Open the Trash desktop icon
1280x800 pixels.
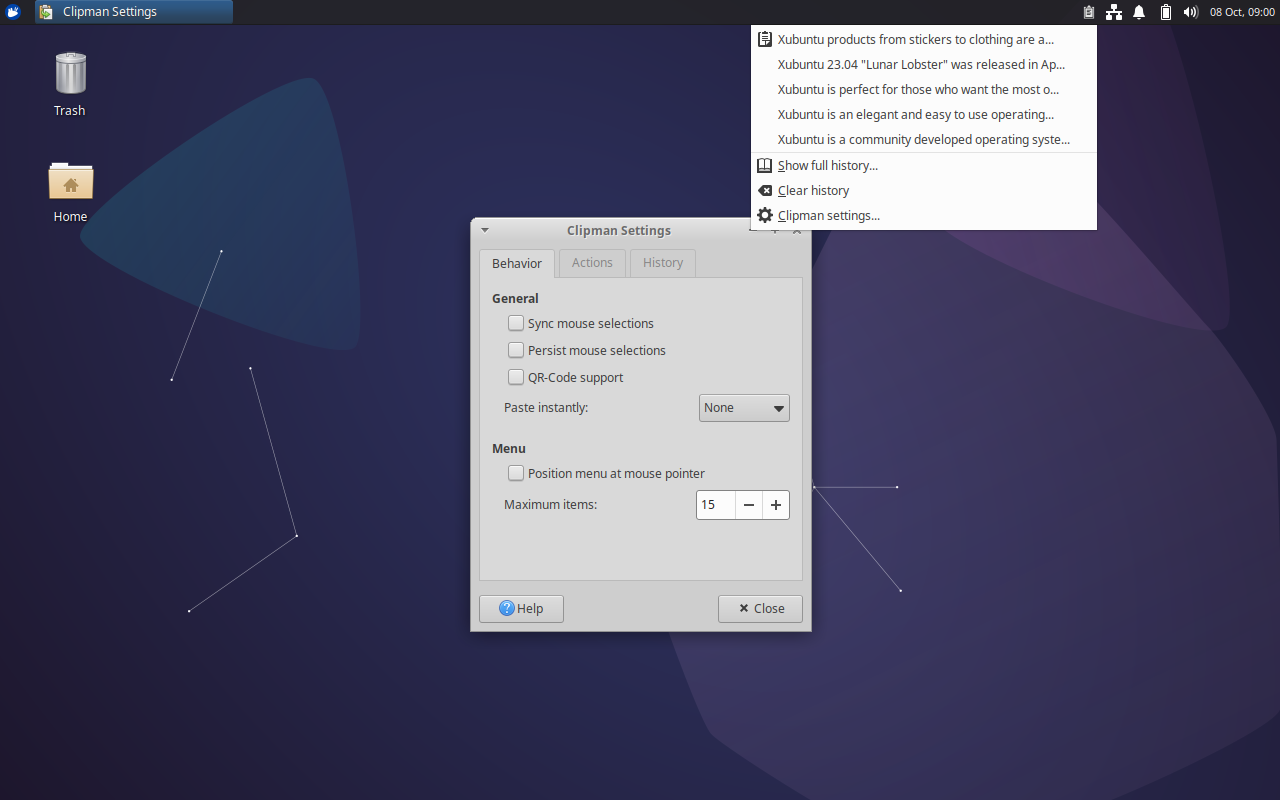pyautogui.click(x=70, y=84)
